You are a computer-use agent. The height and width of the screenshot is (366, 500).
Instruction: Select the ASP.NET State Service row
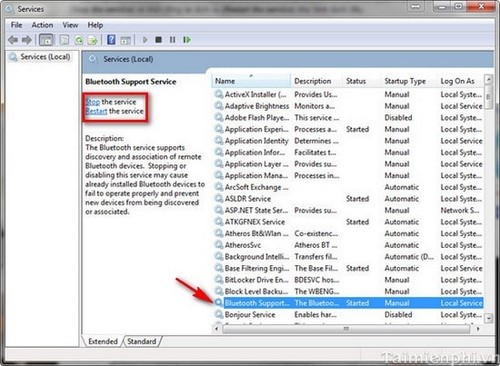[x=348, y=210]
